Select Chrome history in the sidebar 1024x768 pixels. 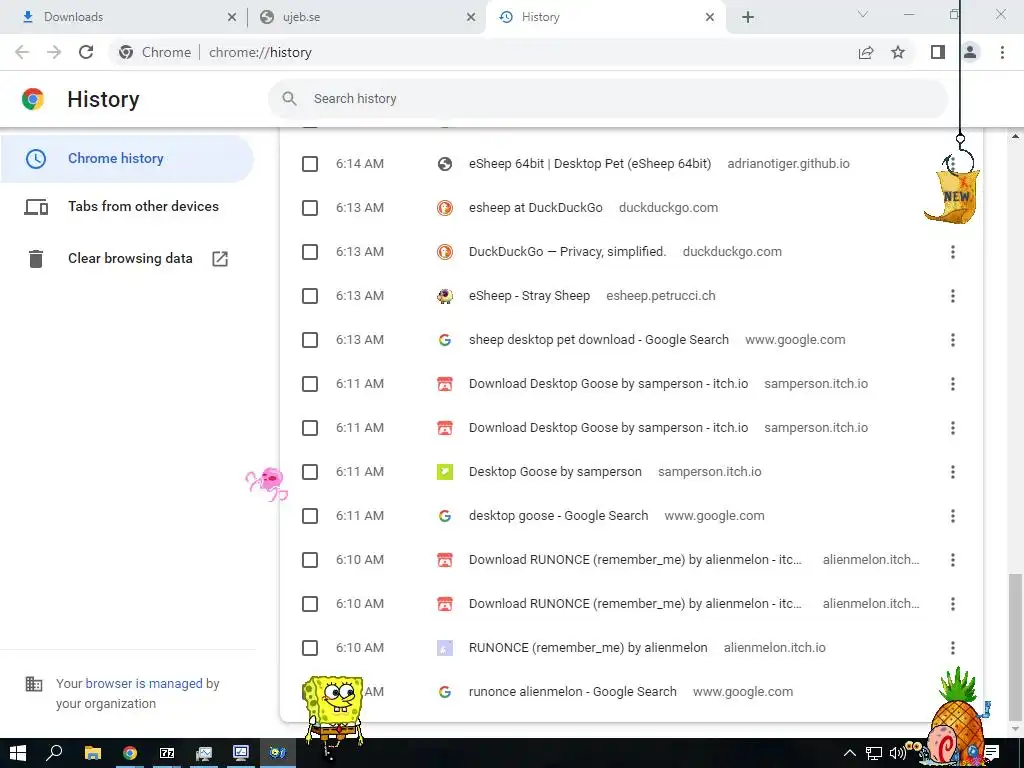tap(127, 159)
